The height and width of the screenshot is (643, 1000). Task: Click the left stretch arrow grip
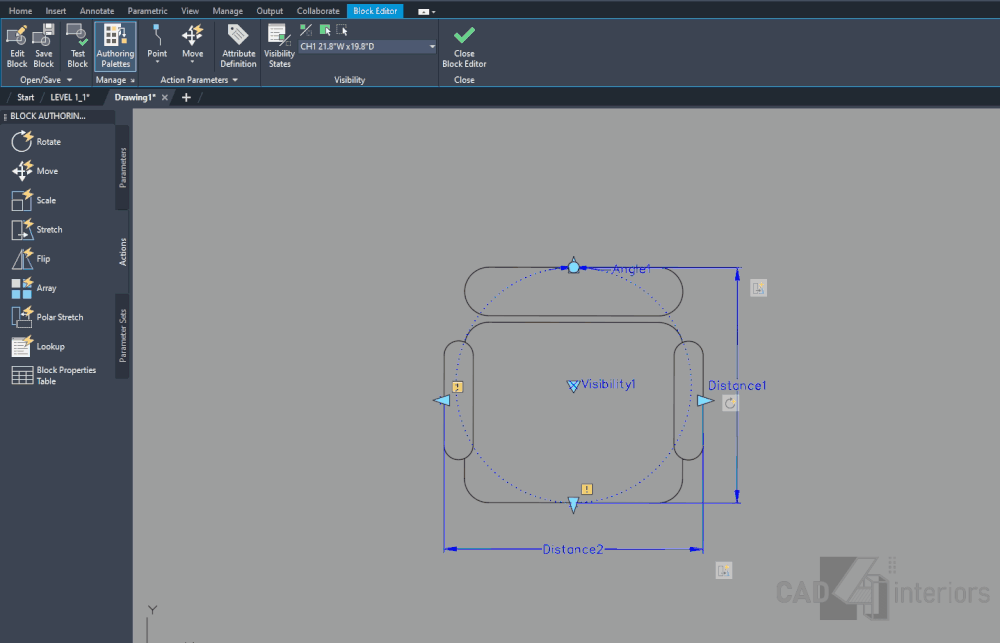click(441, 400)
